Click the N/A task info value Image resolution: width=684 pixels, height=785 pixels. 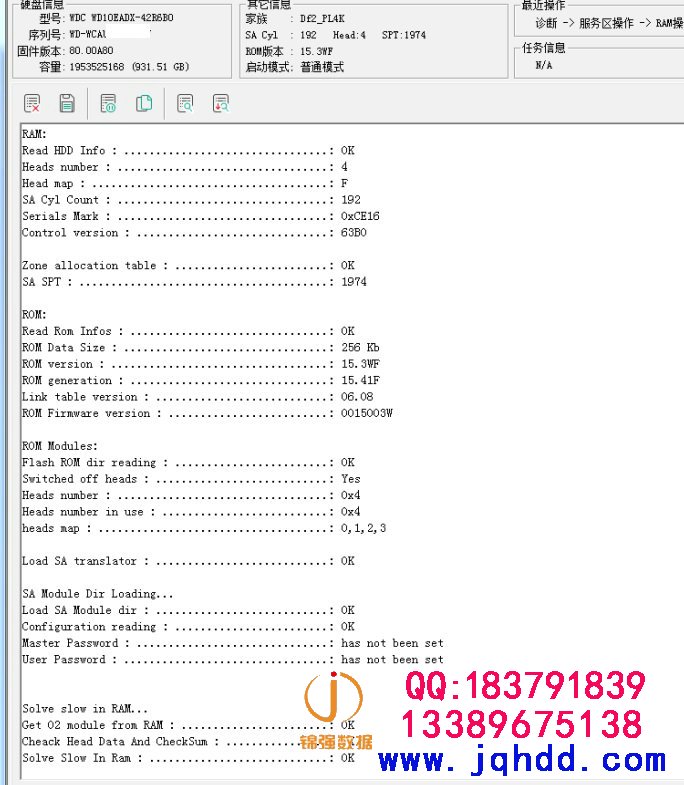tap(544, 65)
